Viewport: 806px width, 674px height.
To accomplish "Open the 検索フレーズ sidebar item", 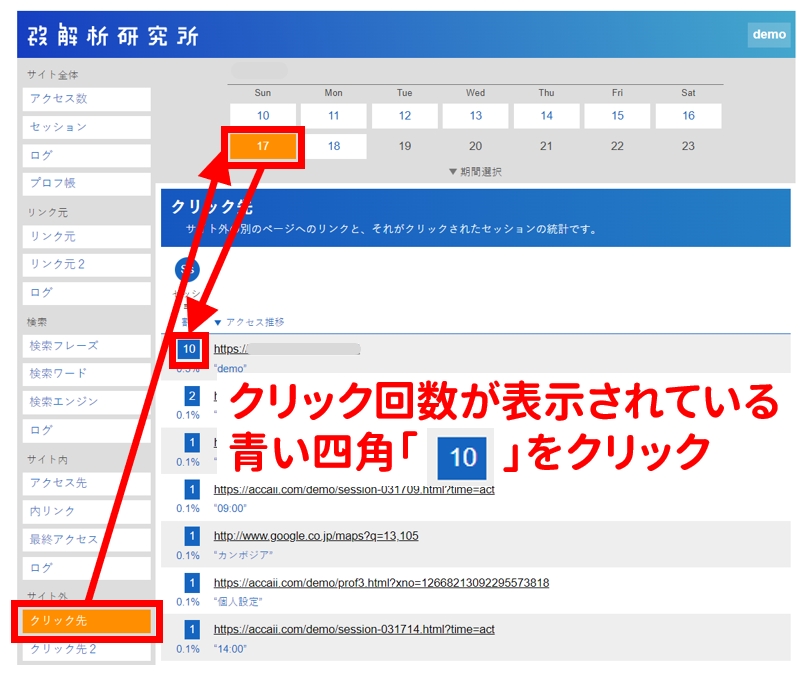I will coord(86,346).
